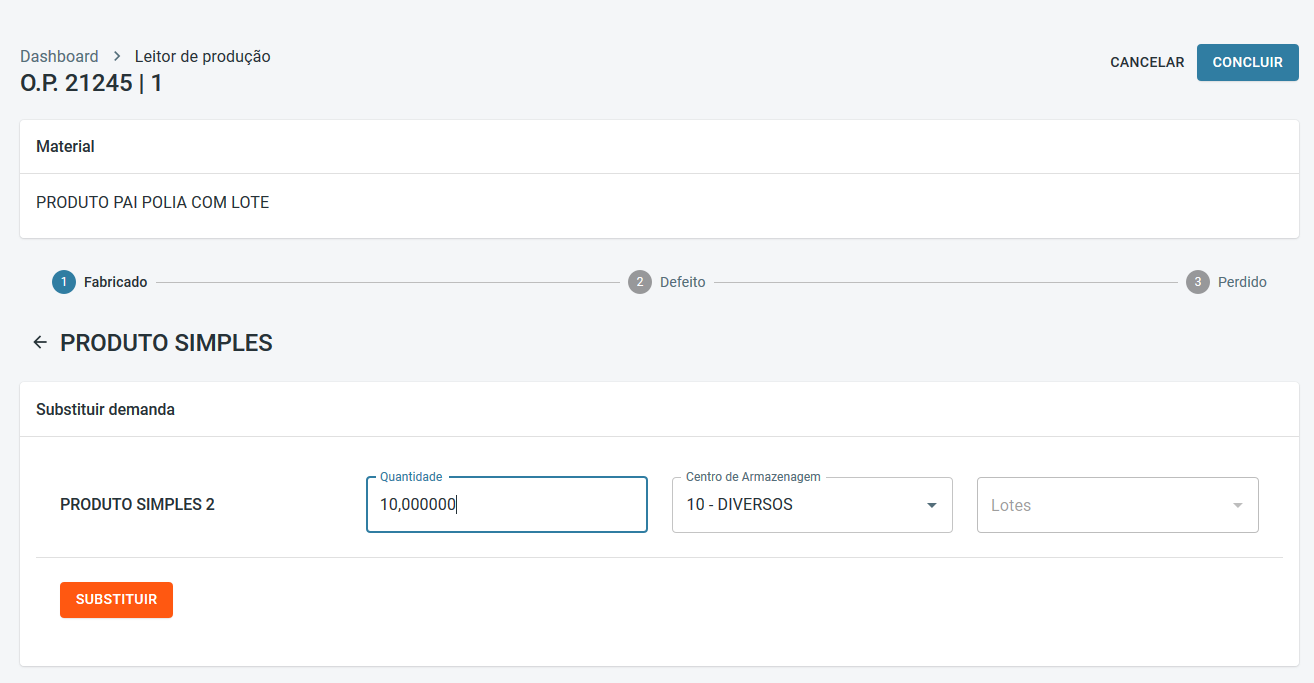Open the Lotes dropdown arrow
Viewport: 1314px width, 683px height.
click(1238, 505)
